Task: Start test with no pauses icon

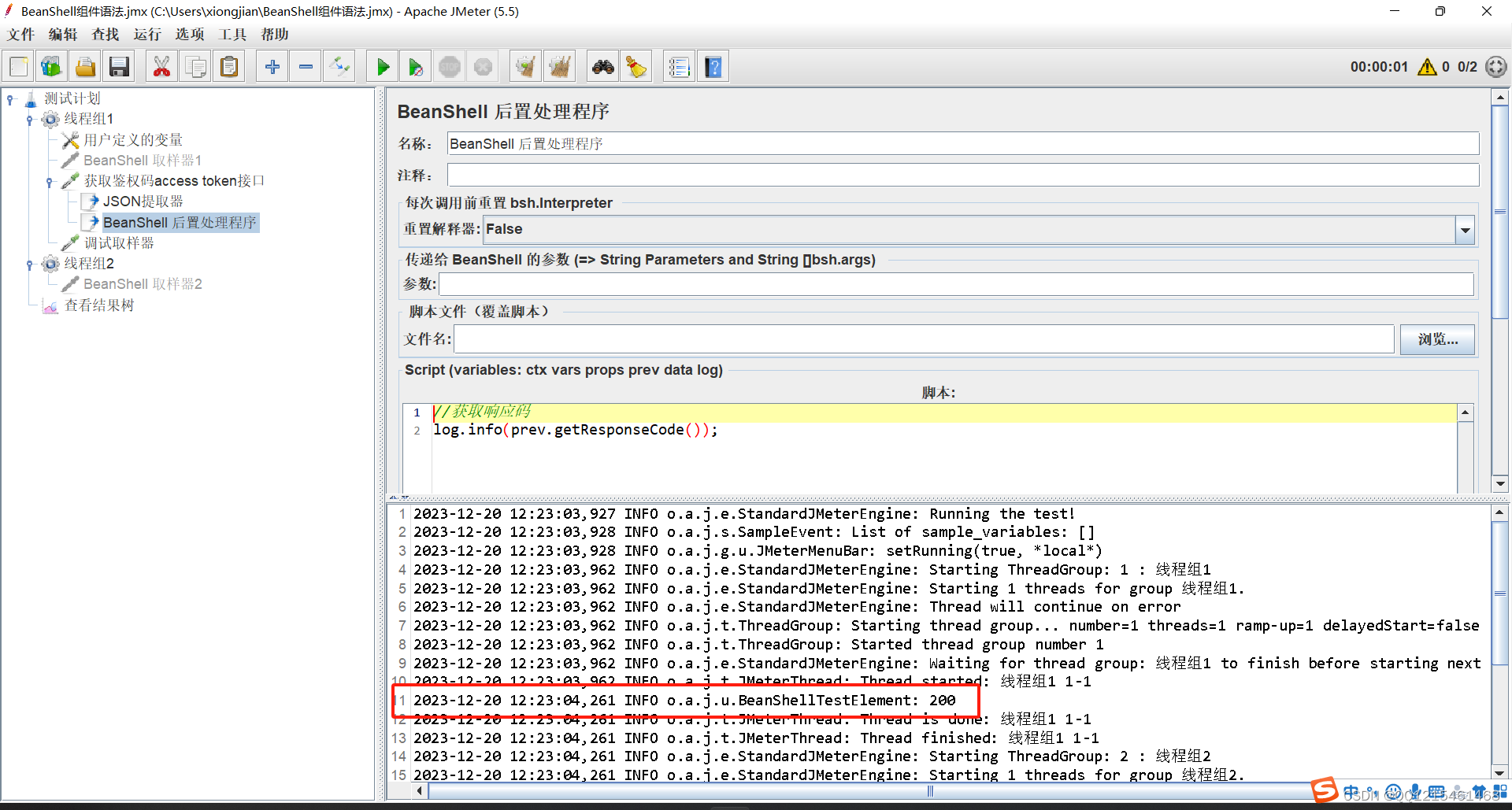Action: [x=416, y=67]
